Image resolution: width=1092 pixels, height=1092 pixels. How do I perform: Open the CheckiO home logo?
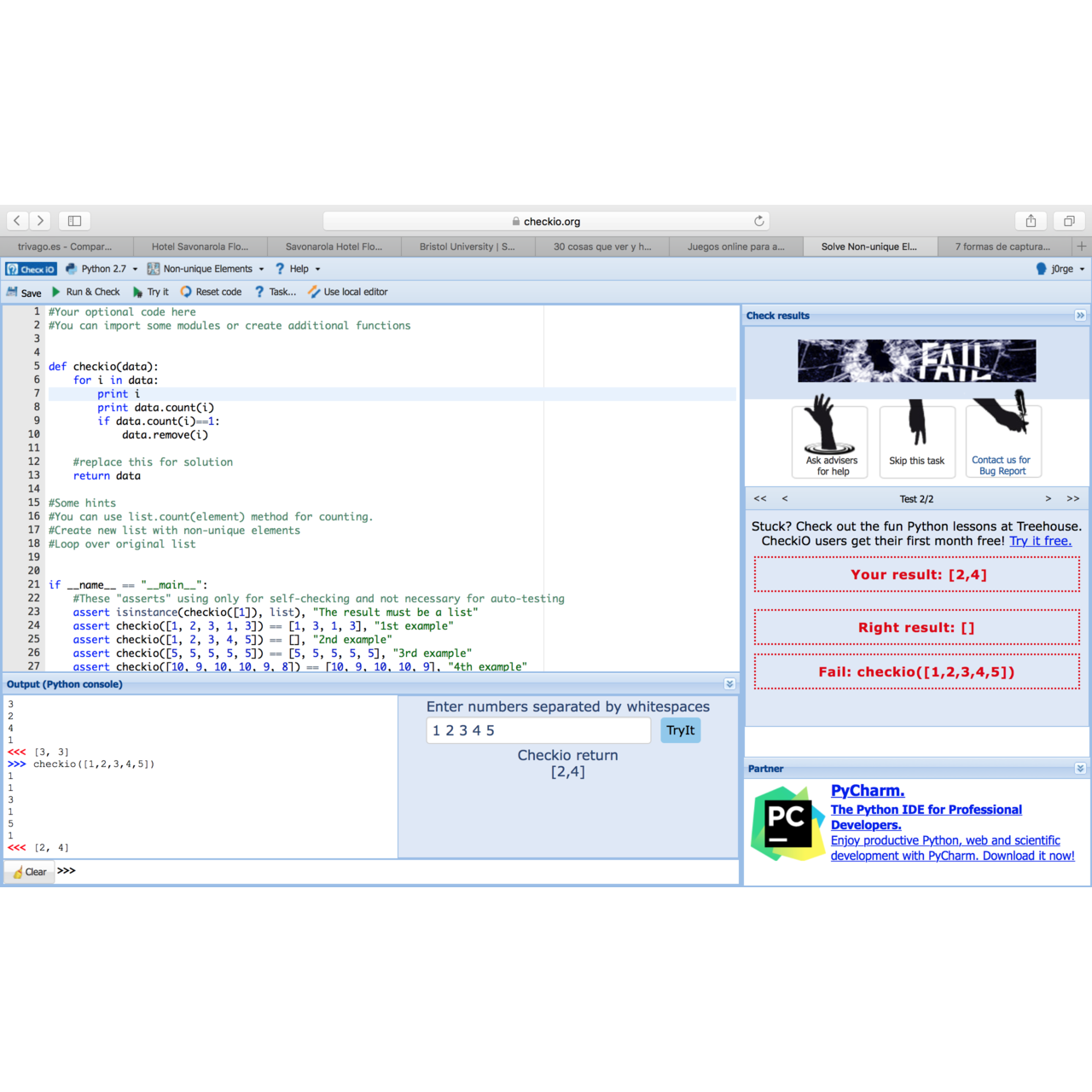click(32, 269)
